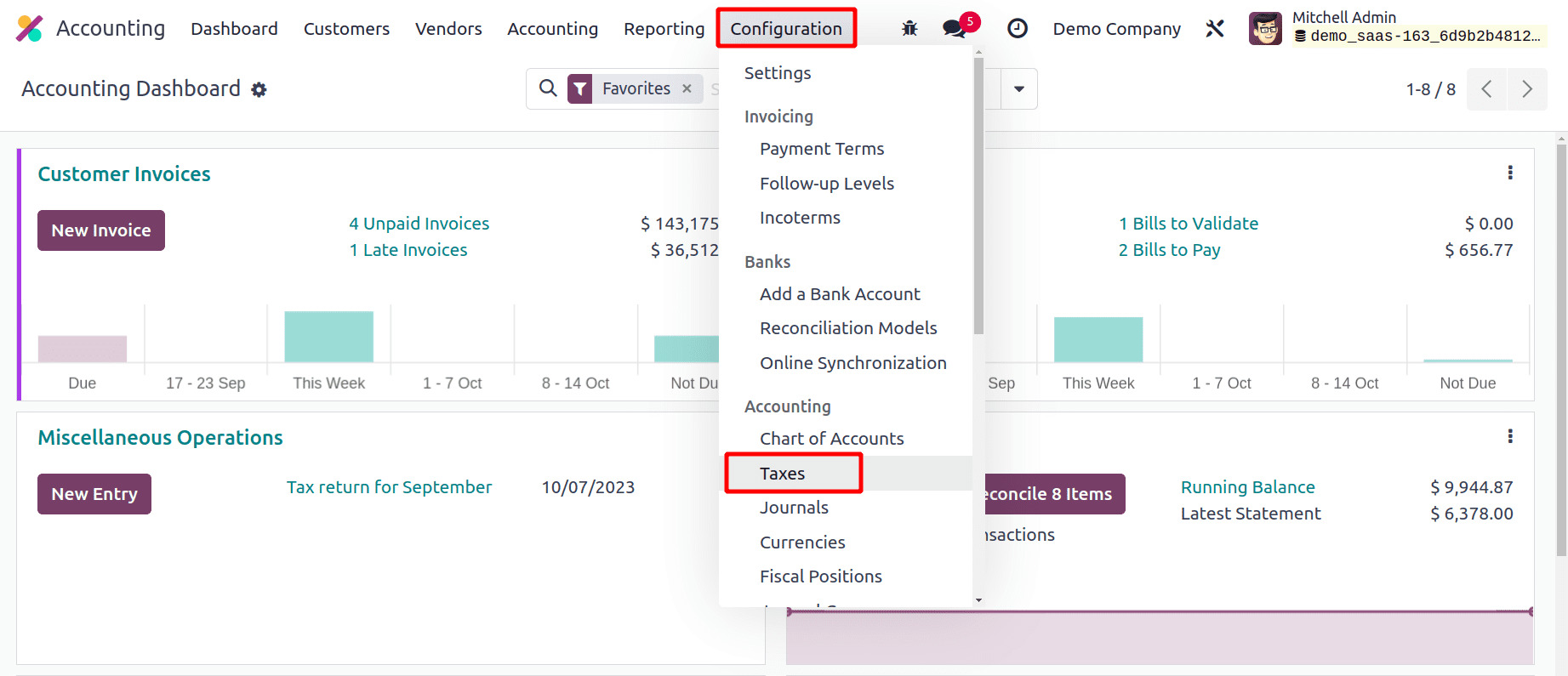Open the bank card three-dot menu
This screenshot has height=676, width=1568.
pos(1510,436)
